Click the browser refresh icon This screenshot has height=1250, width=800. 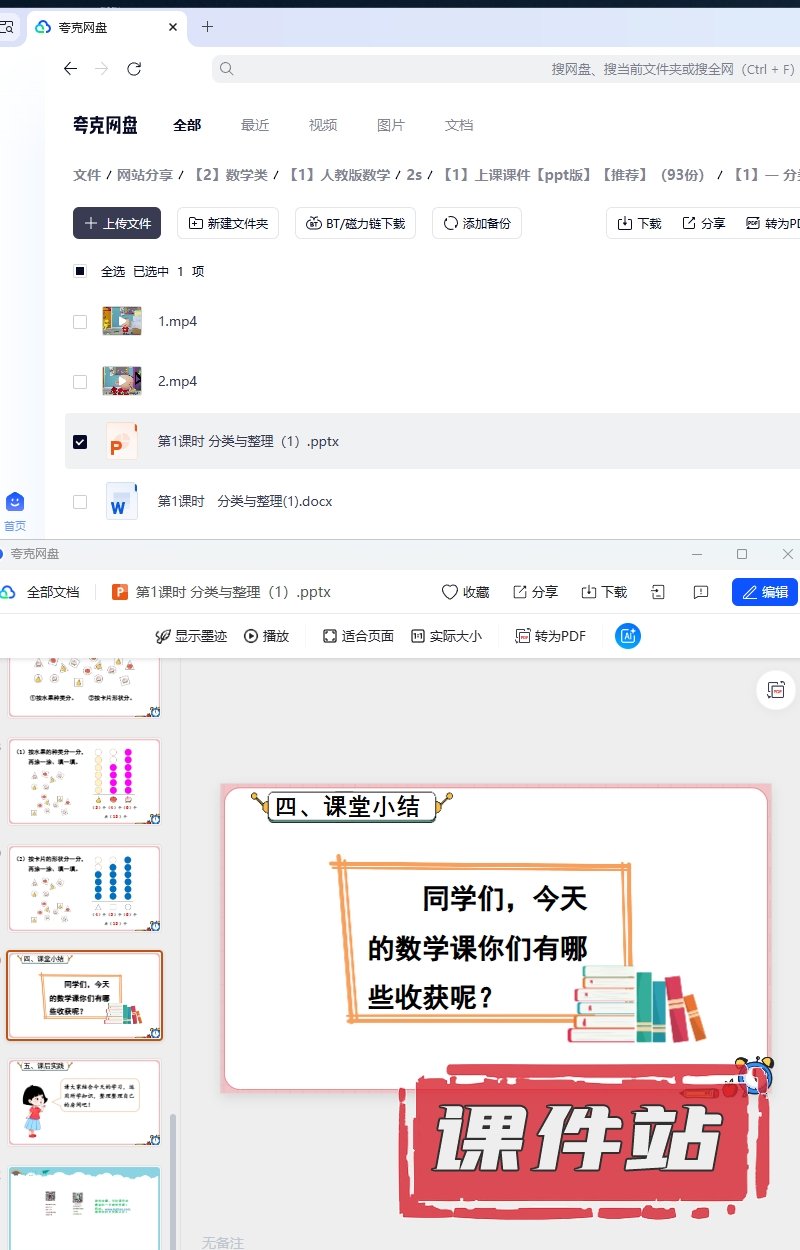(x=134, y=69)
